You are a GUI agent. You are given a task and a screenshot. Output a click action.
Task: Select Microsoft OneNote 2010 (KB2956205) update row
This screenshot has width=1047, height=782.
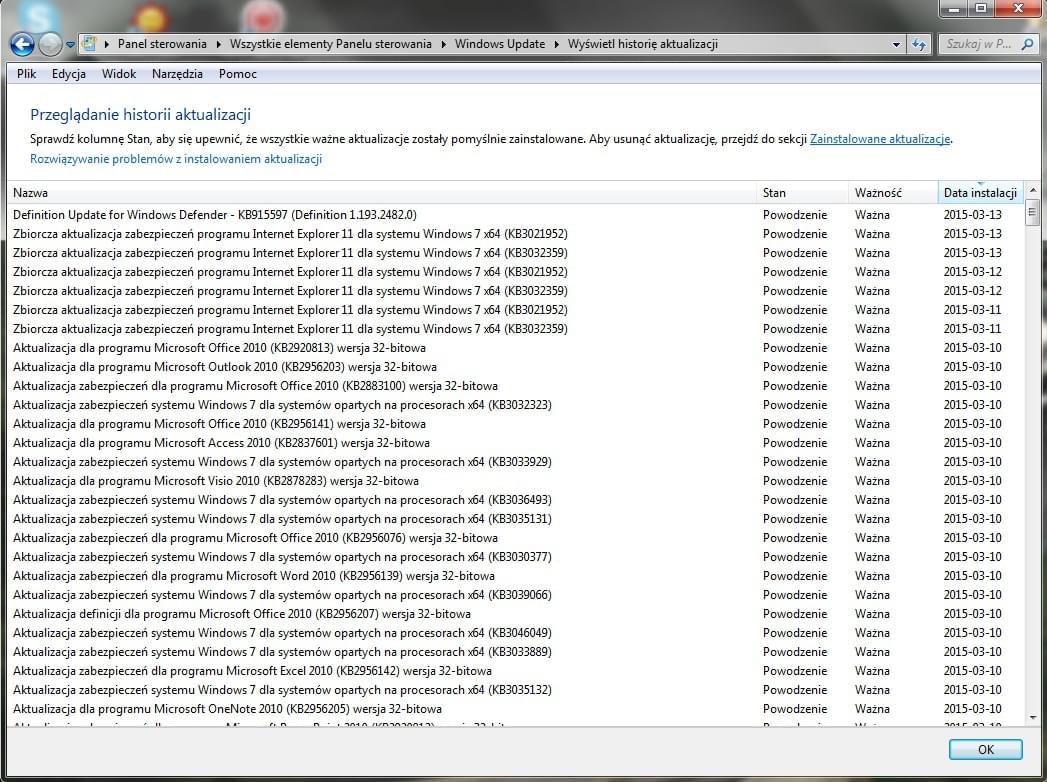pyautogui.click(x=514, y=710)
